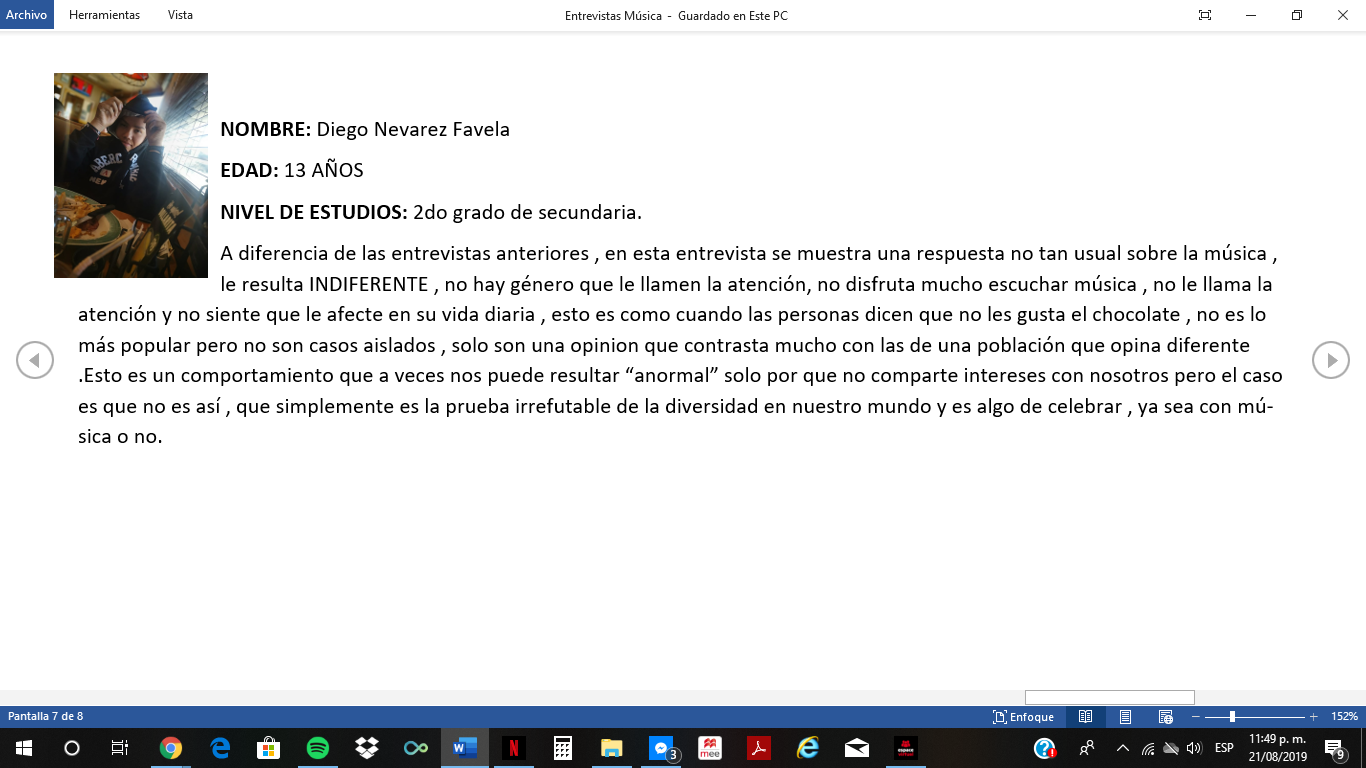The height and width of the screenshot is (768, 1366).
Task: Open the Vista menu
Action: click(x=180, y=15)
